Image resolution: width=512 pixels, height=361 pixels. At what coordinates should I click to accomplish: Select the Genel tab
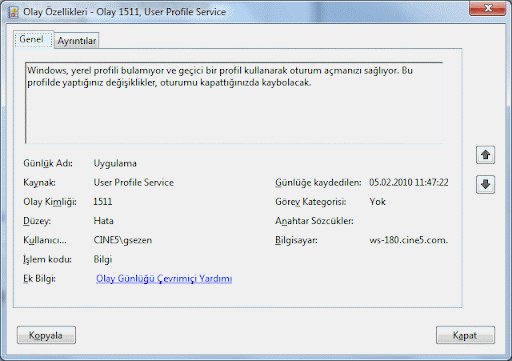(32, 39)
